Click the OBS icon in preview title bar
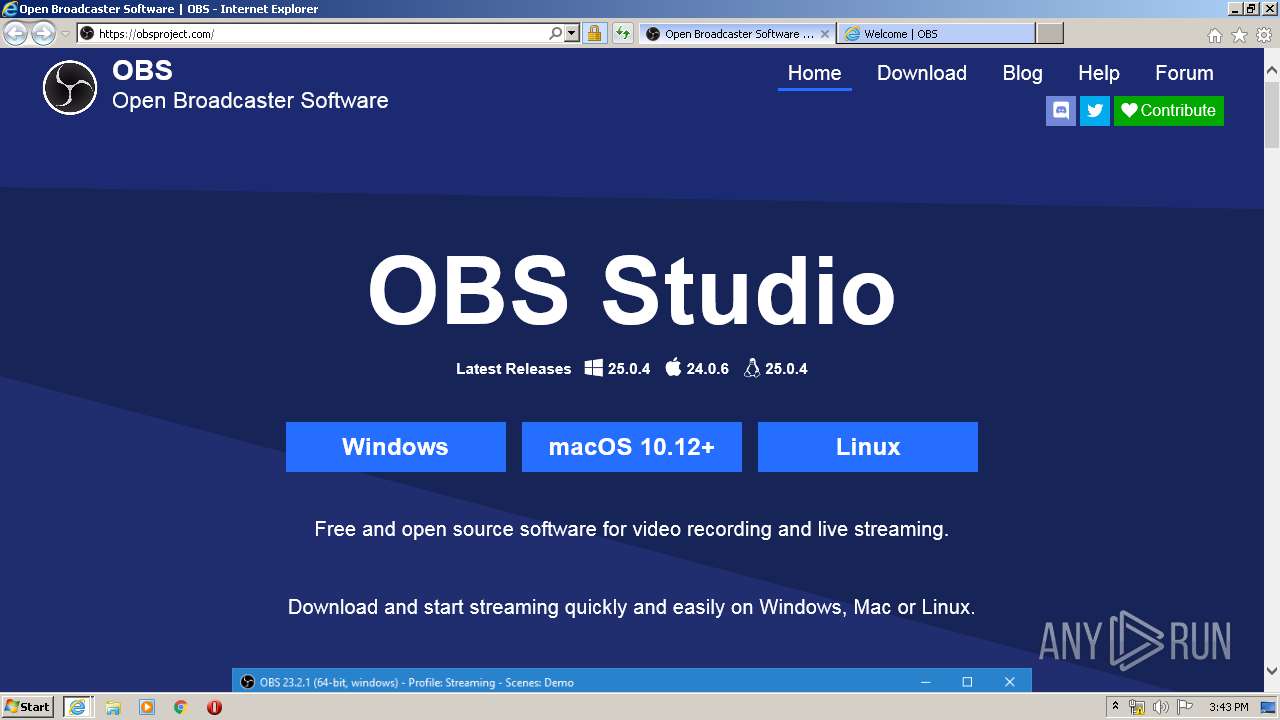The height and width of the screenshot is (720, 1280). [x=247, y=682]
